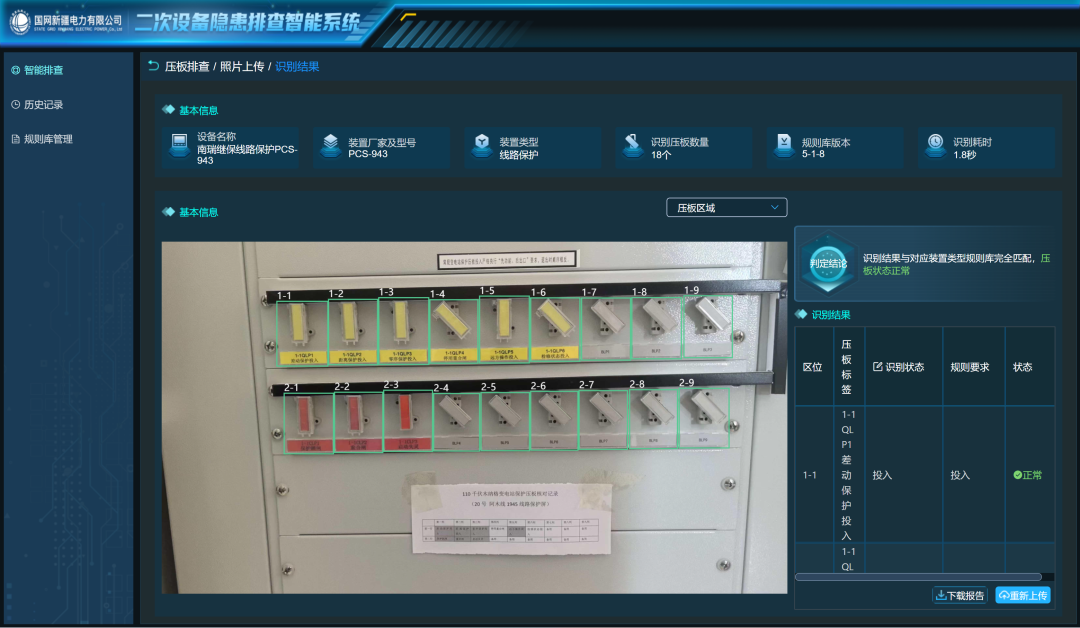The image size is (1080, 628).
Task: Click the 装置厂家及型号 layers icon
Action: point(331,145)
